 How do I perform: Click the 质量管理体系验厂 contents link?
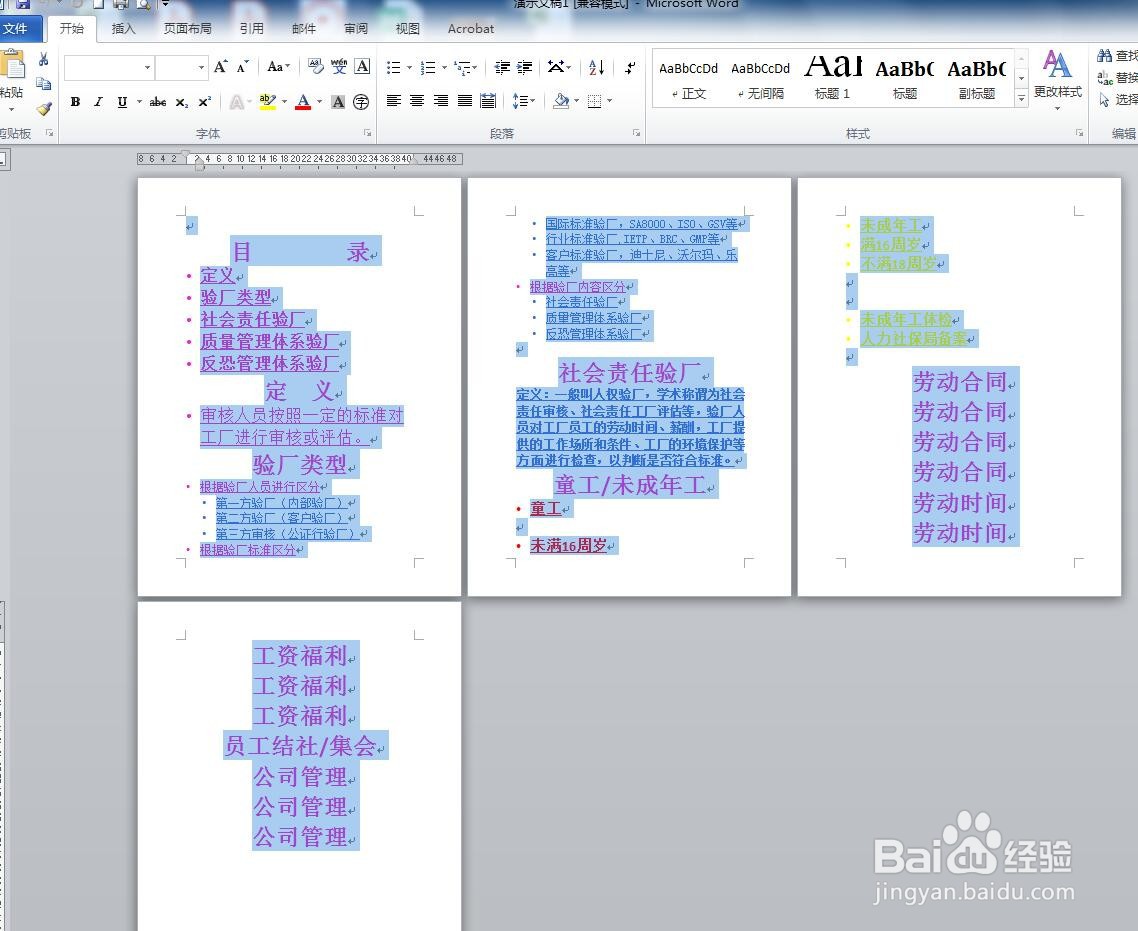tap(269, 341)
